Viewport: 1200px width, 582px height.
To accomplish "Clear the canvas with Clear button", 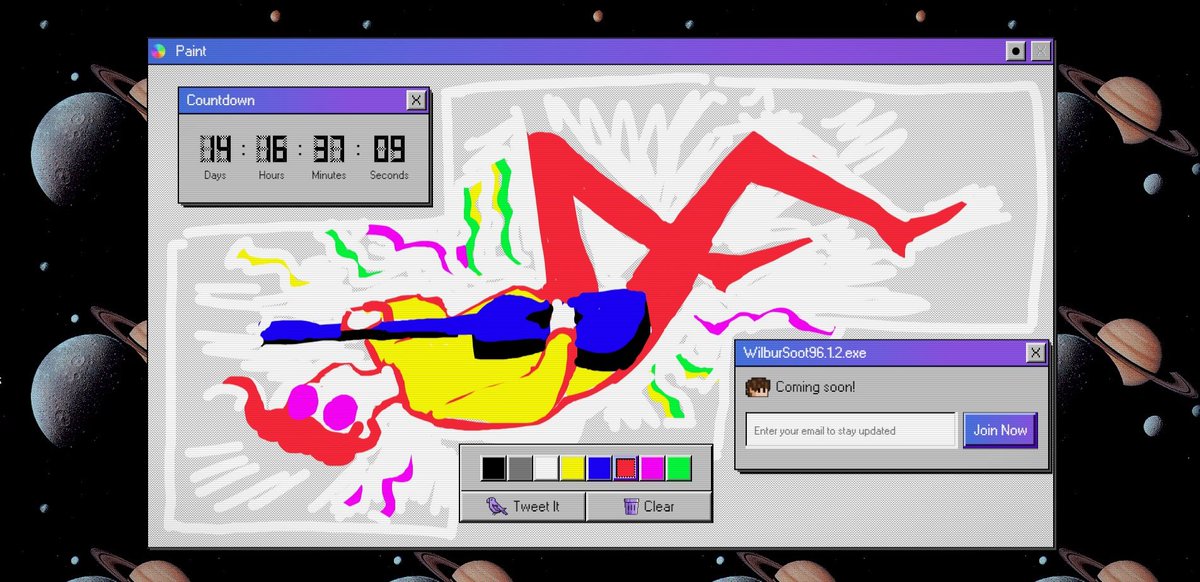I will click(x=649, y=506).
